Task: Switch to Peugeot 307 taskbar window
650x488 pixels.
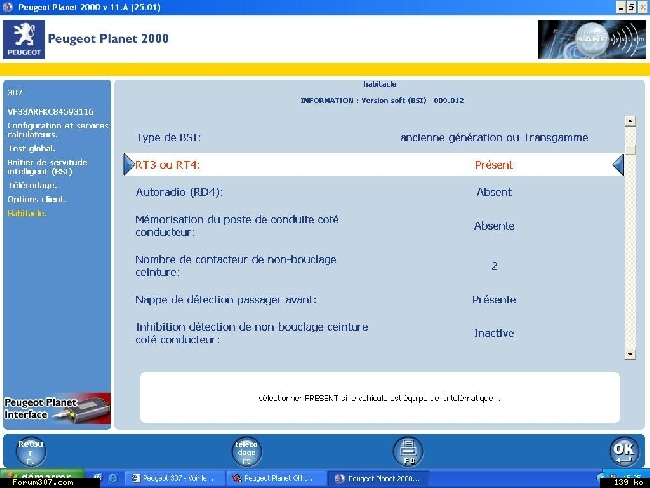Action: (175, 478)
